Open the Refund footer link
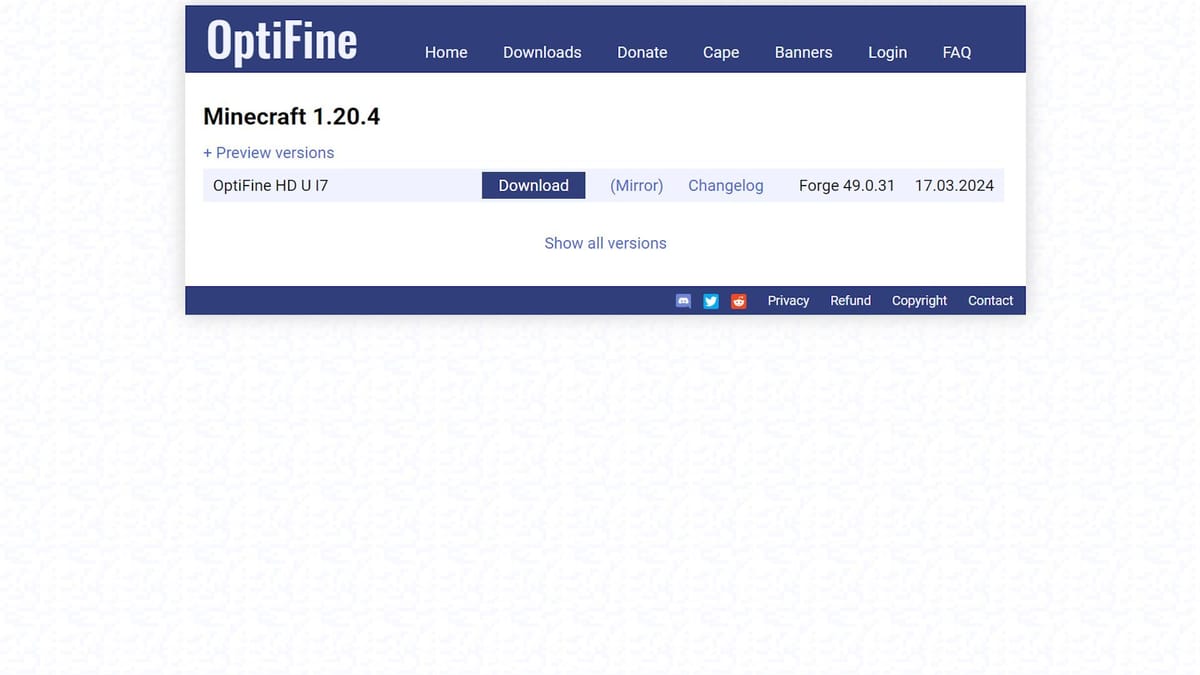 pos(850,300)
